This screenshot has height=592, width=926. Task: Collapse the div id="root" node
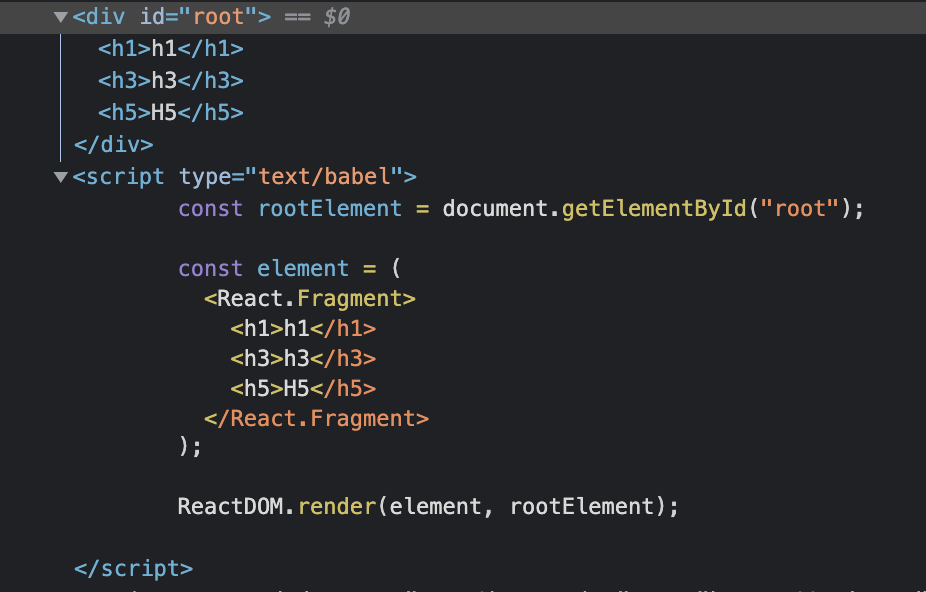pyautogui.click(x=60, y=17)
